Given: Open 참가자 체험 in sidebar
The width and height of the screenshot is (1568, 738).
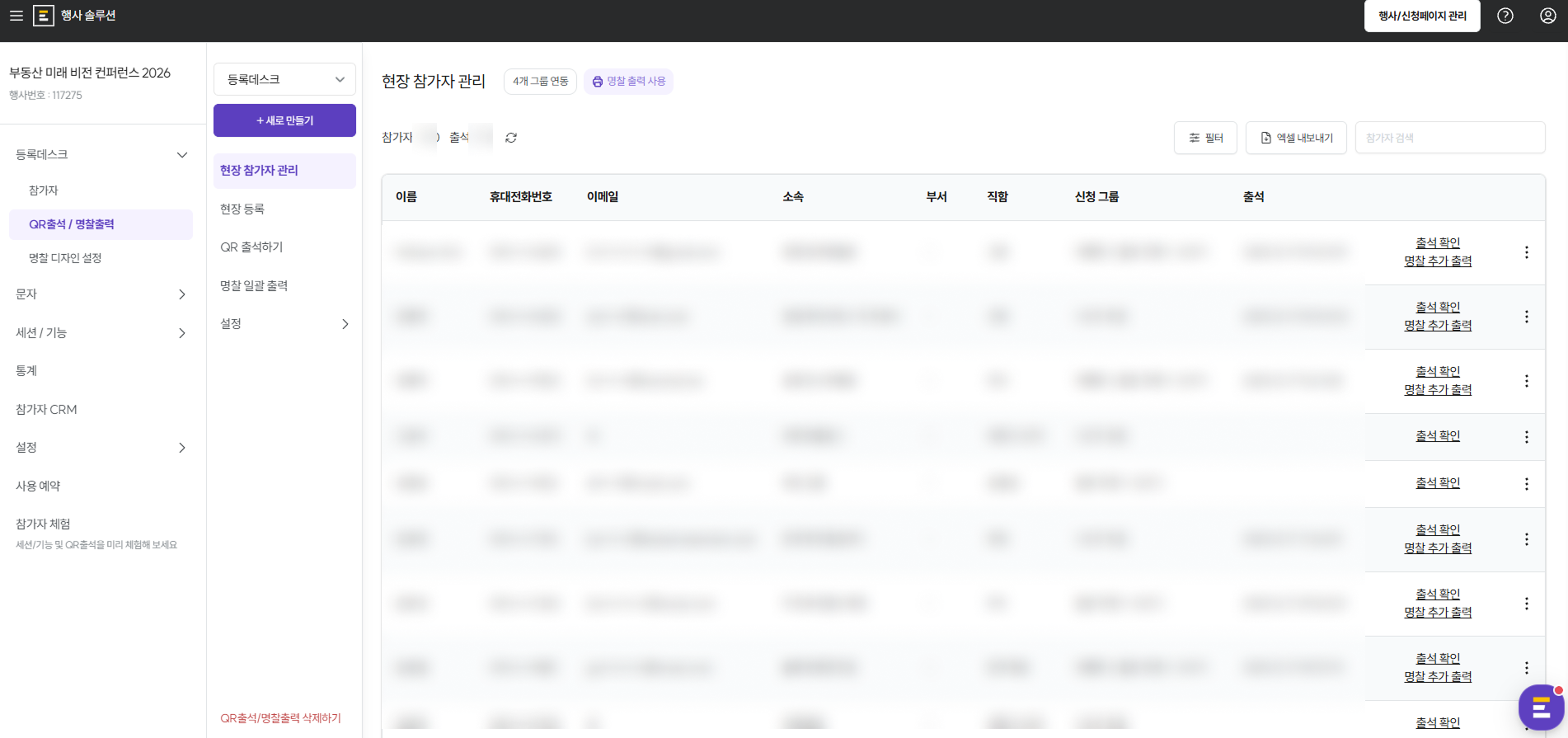Looking at the screenshot, I should pyautogui.click(x=43, y=524).
